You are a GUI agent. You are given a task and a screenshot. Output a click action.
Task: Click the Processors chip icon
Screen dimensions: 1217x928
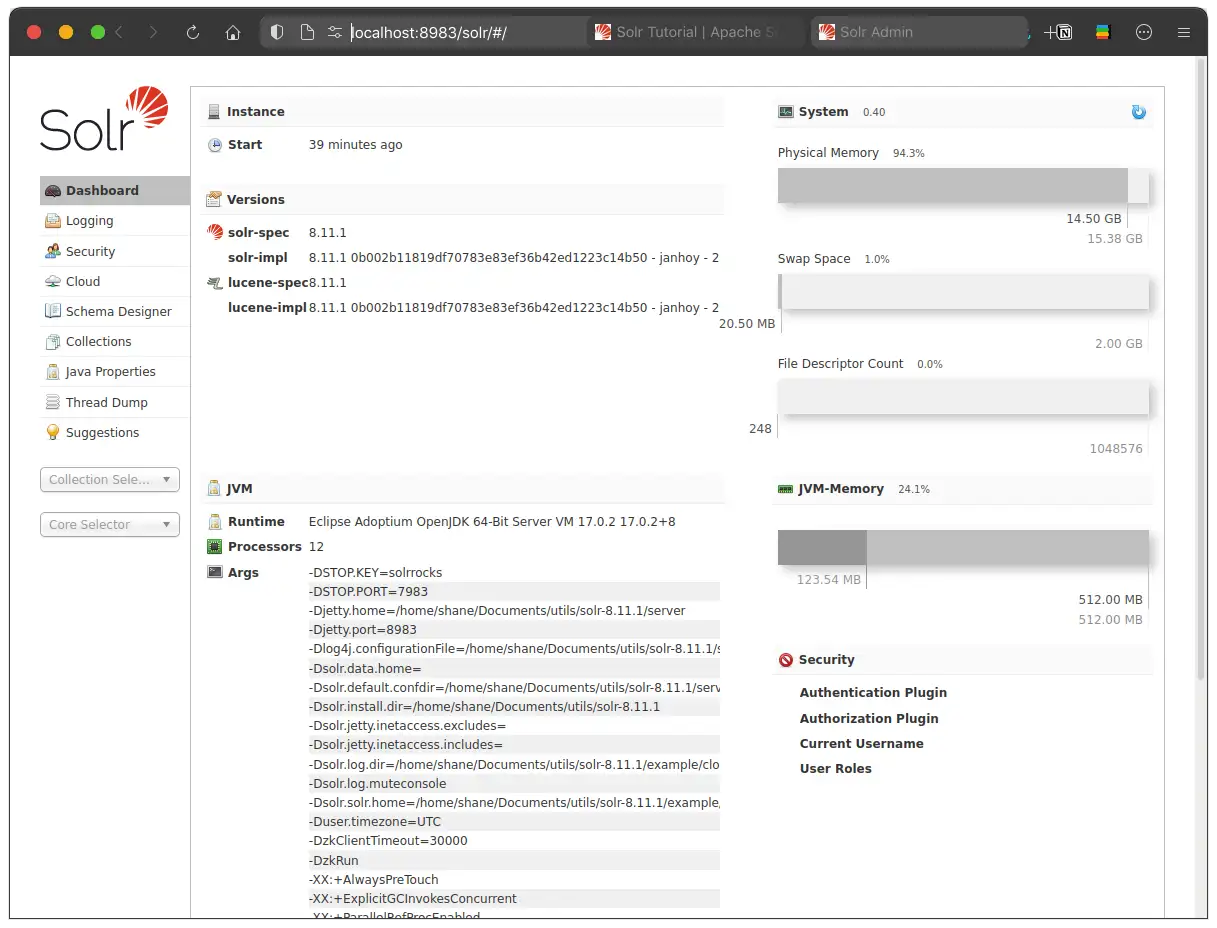(214, 547)
